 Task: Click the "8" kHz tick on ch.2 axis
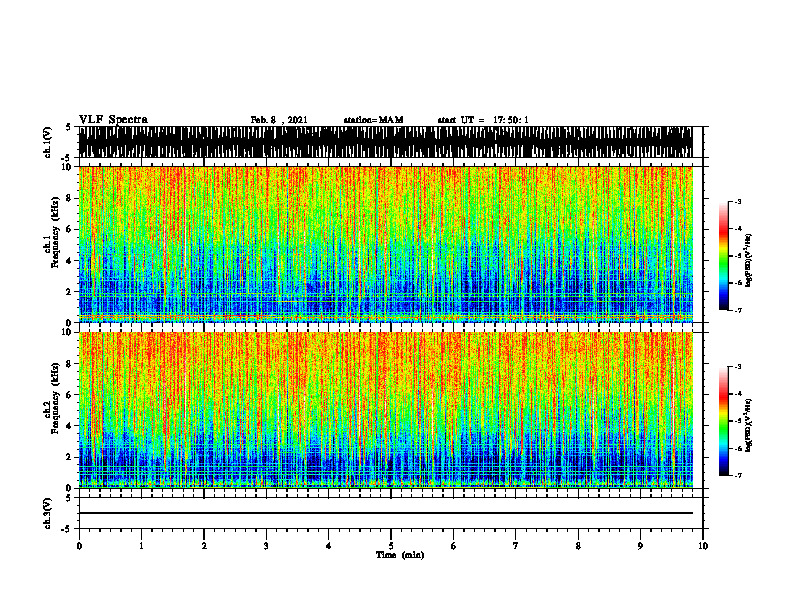(x=69, y=364)
